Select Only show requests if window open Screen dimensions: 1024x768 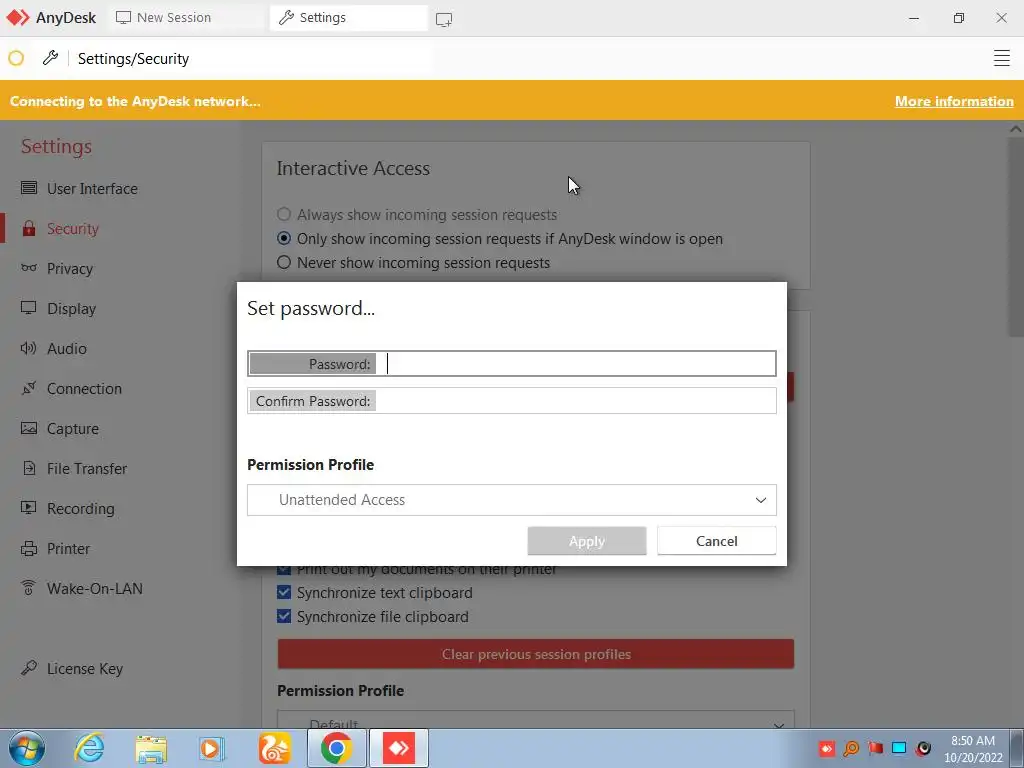pos(500,238)
